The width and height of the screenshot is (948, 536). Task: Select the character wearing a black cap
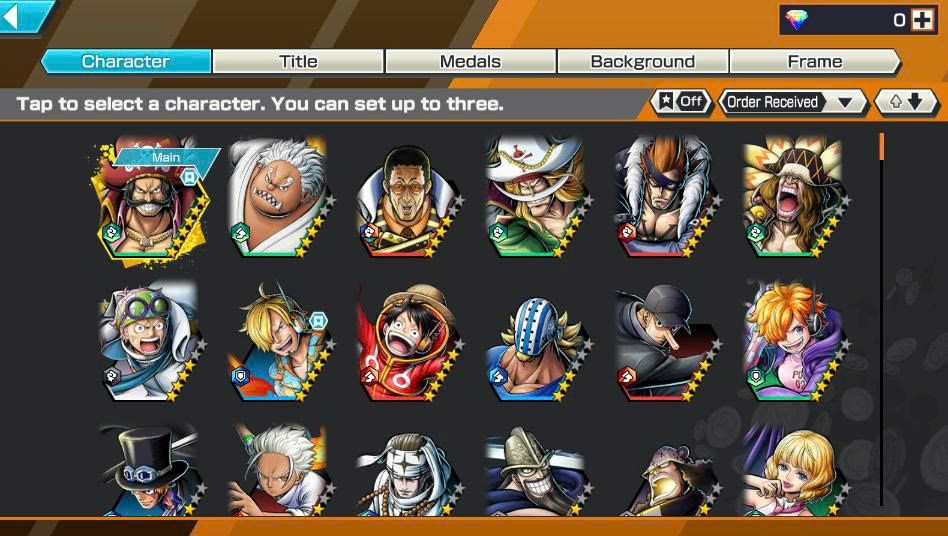667,342
